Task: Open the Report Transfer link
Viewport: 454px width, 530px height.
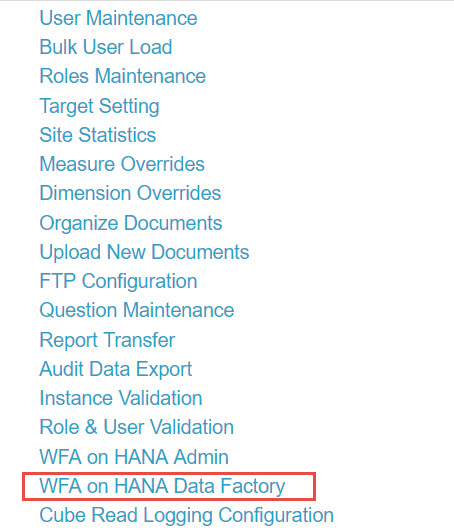Action: tap(107, 340)
